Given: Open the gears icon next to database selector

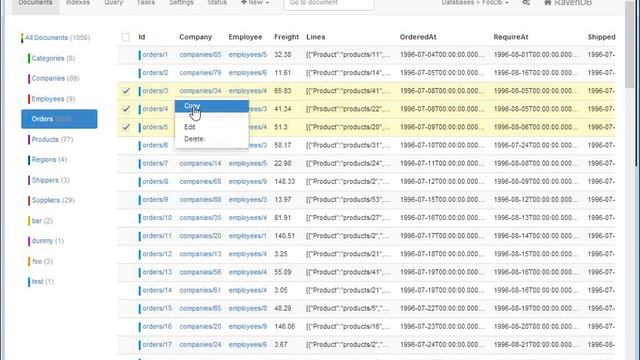Looking at the screenshot, I should (x=526, y=3).
